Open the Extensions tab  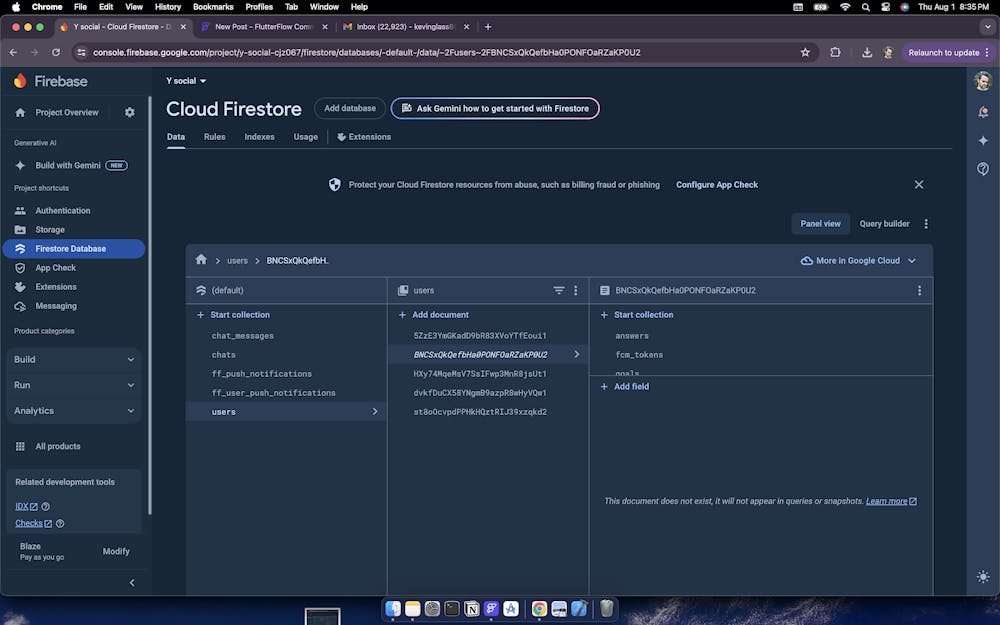pos(364,136)
